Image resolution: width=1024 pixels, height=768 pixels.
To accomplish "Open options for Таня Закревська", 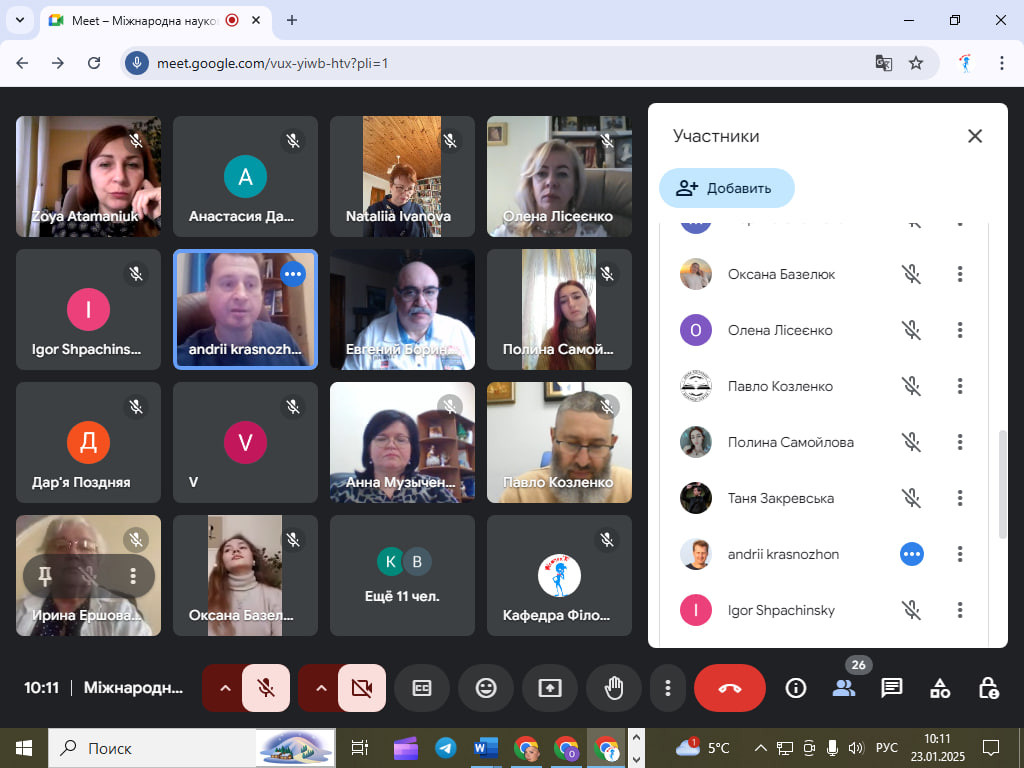I will click(960, 498).
